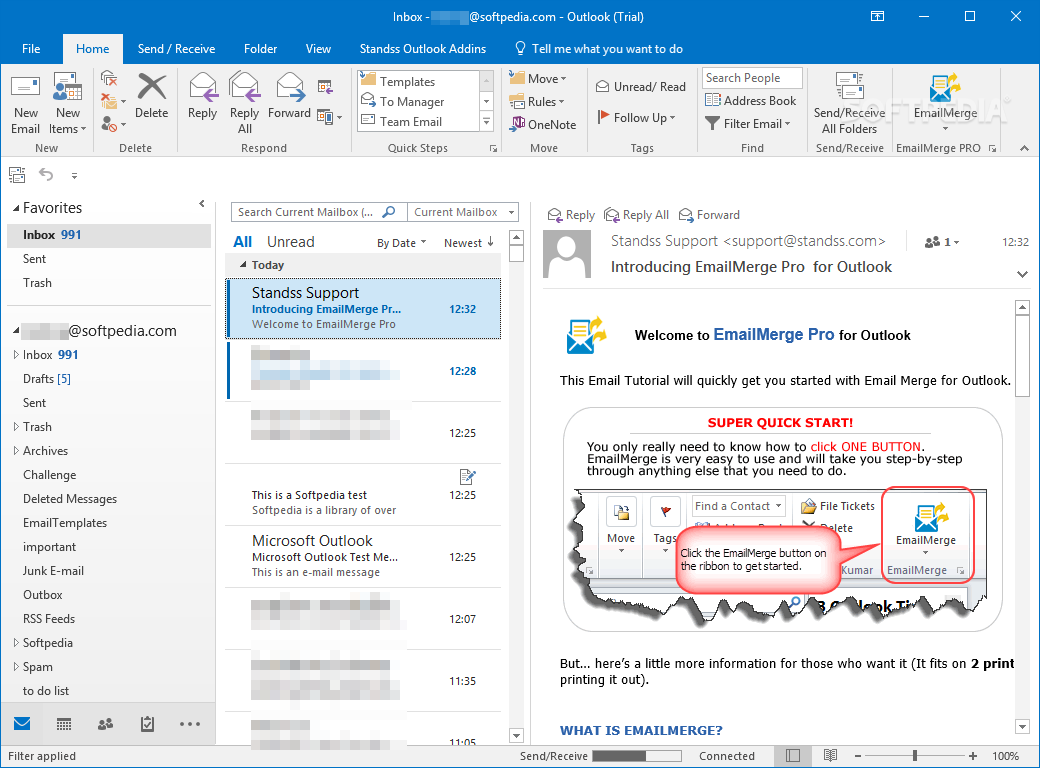1040x768 pixels.
Task: Open the Microsoft Outlook test message
Action: (363, 556)
